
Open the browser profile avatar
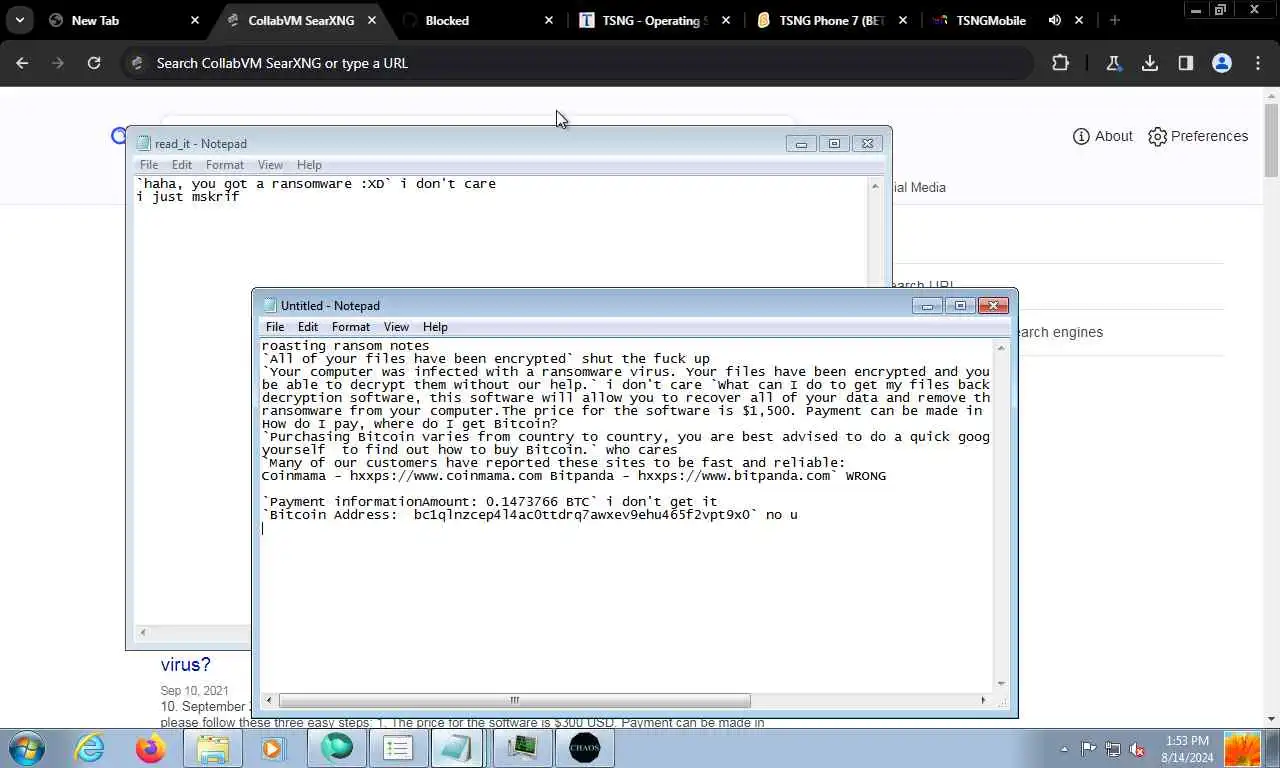[1222, 63]
